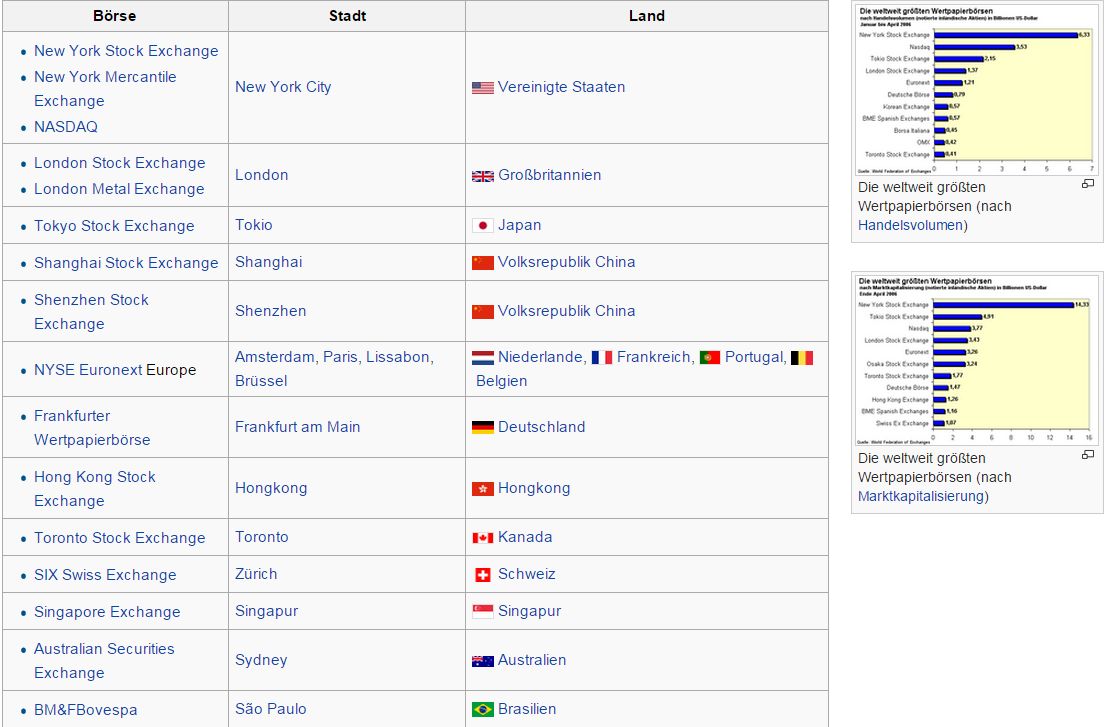The height and width of the screenshot is (727, 1107).
Task: Click the Brazil flag icon
Action: click(483, 709)
